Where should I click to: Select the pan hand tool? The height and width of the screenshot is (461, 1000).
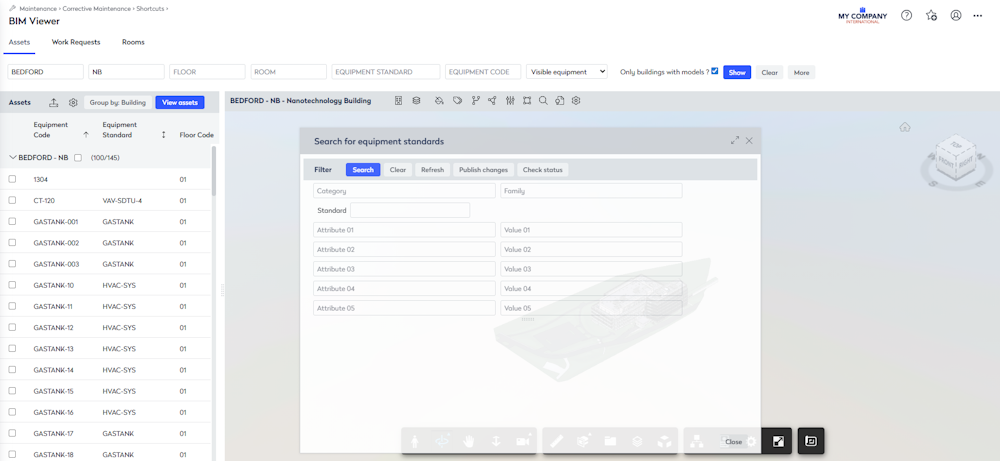(469, 441)
